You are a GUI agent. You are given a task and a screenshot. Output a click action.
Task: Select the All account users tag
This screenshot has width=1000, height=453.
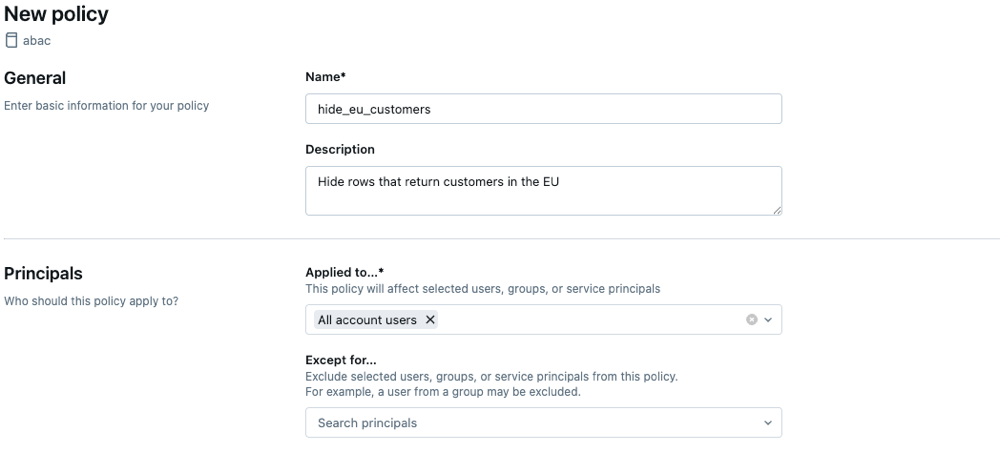(367, 320)
